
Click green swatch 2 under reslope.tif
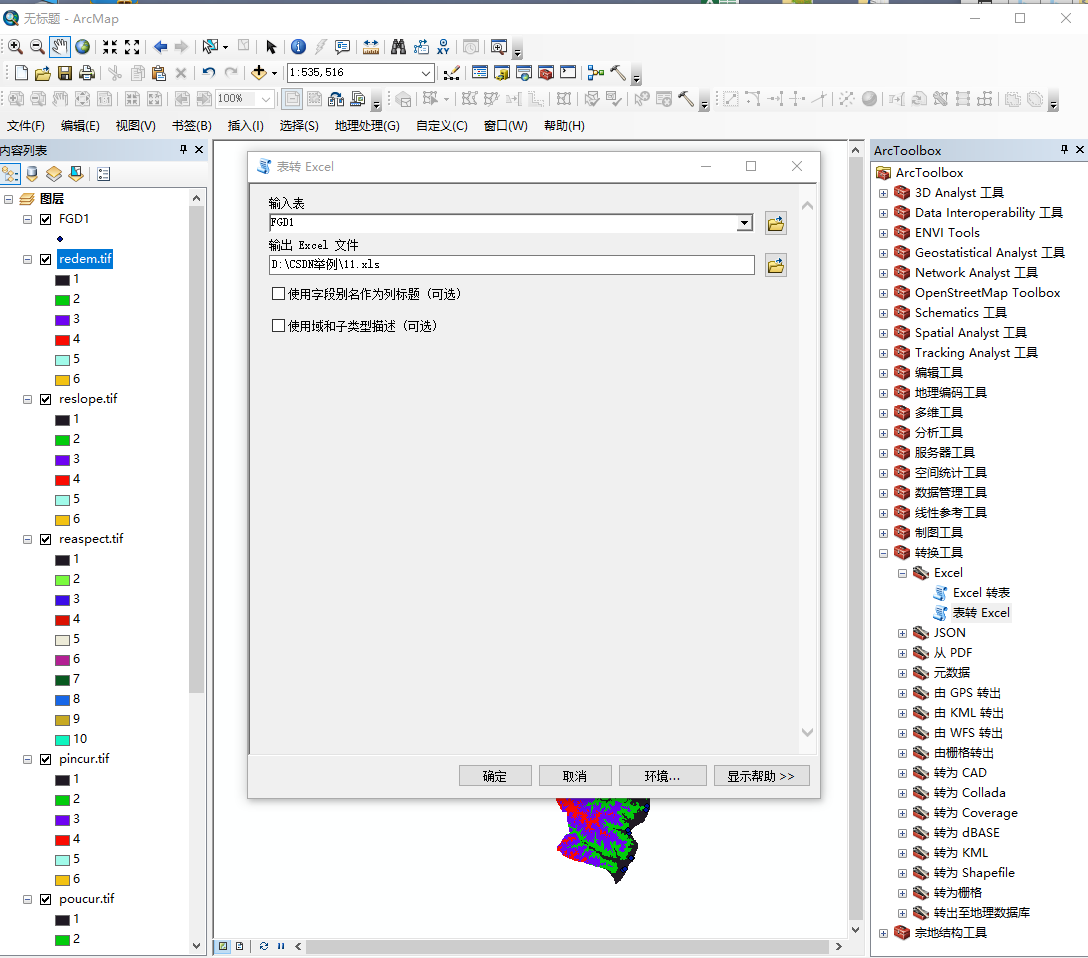point(62,440)
